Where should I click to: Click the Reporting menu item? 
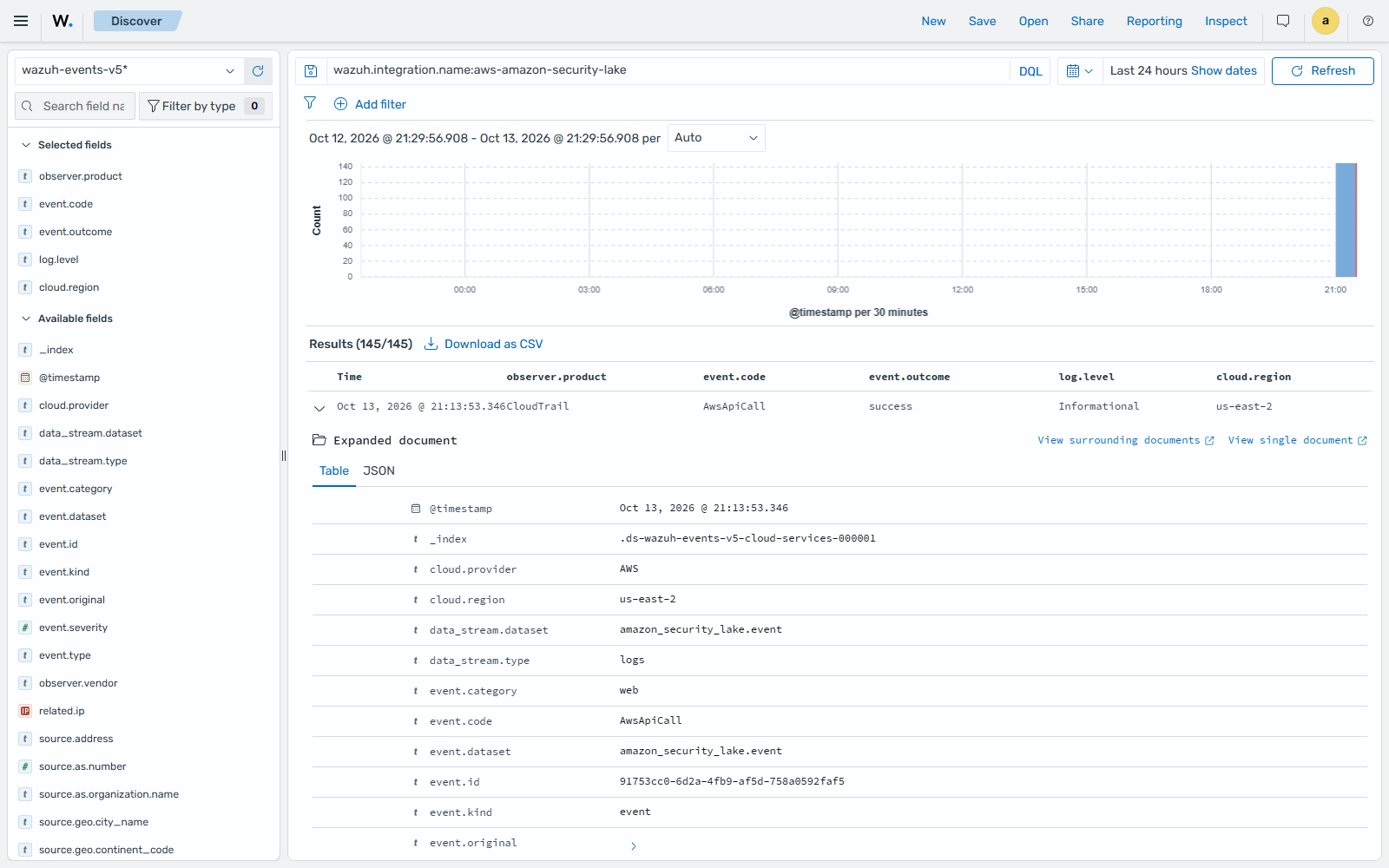click(1154, 21)
